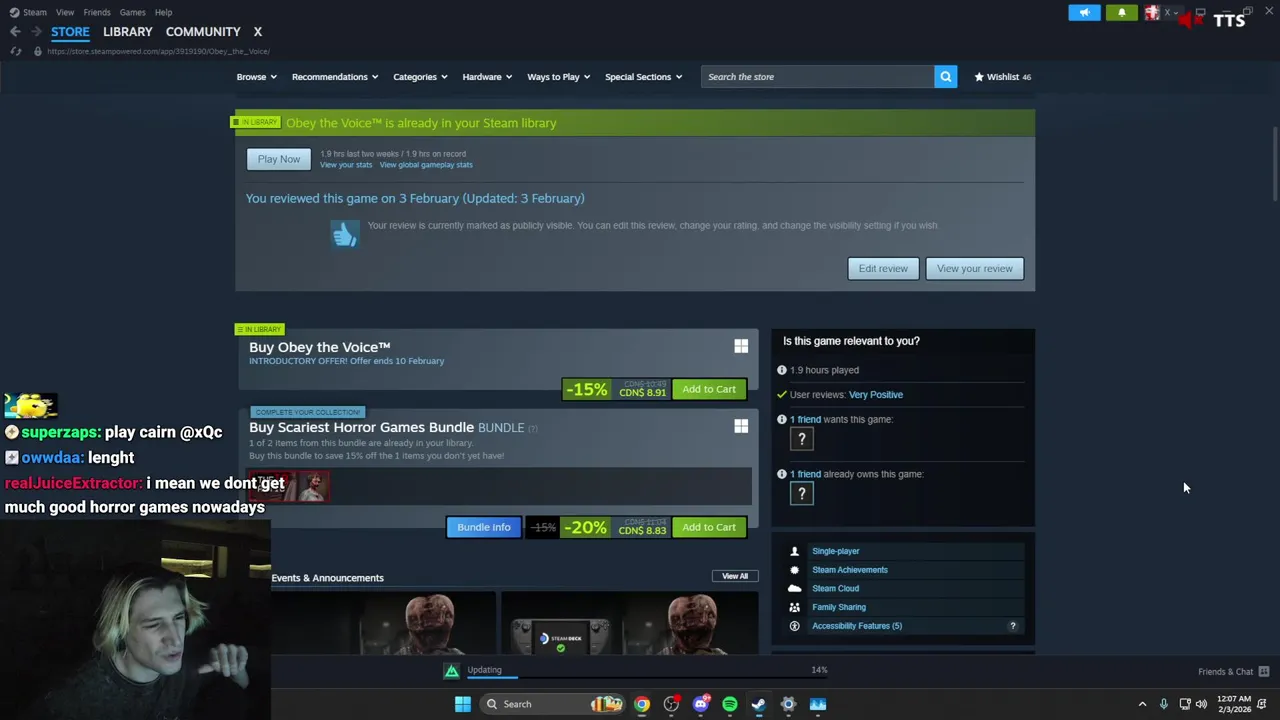The height and width of the screenshot is (720, 1280).
Task: Click Windows icon for Obey the Voice
Action: pyautogui.click(x=741, y=346)
